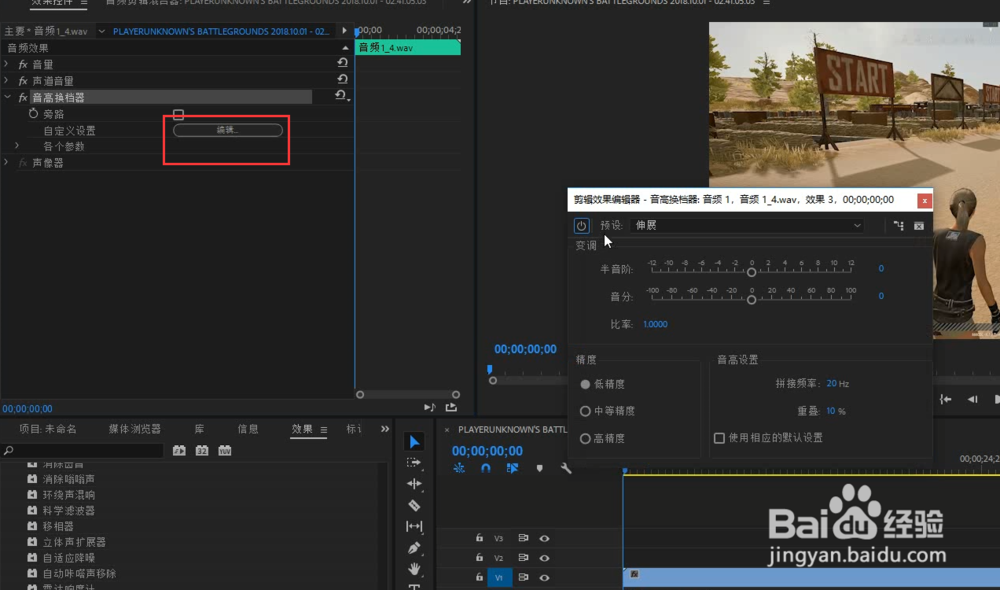Select 高精度 precision radio button
The width and height of the screenshot is (1000, 590).
585,439
